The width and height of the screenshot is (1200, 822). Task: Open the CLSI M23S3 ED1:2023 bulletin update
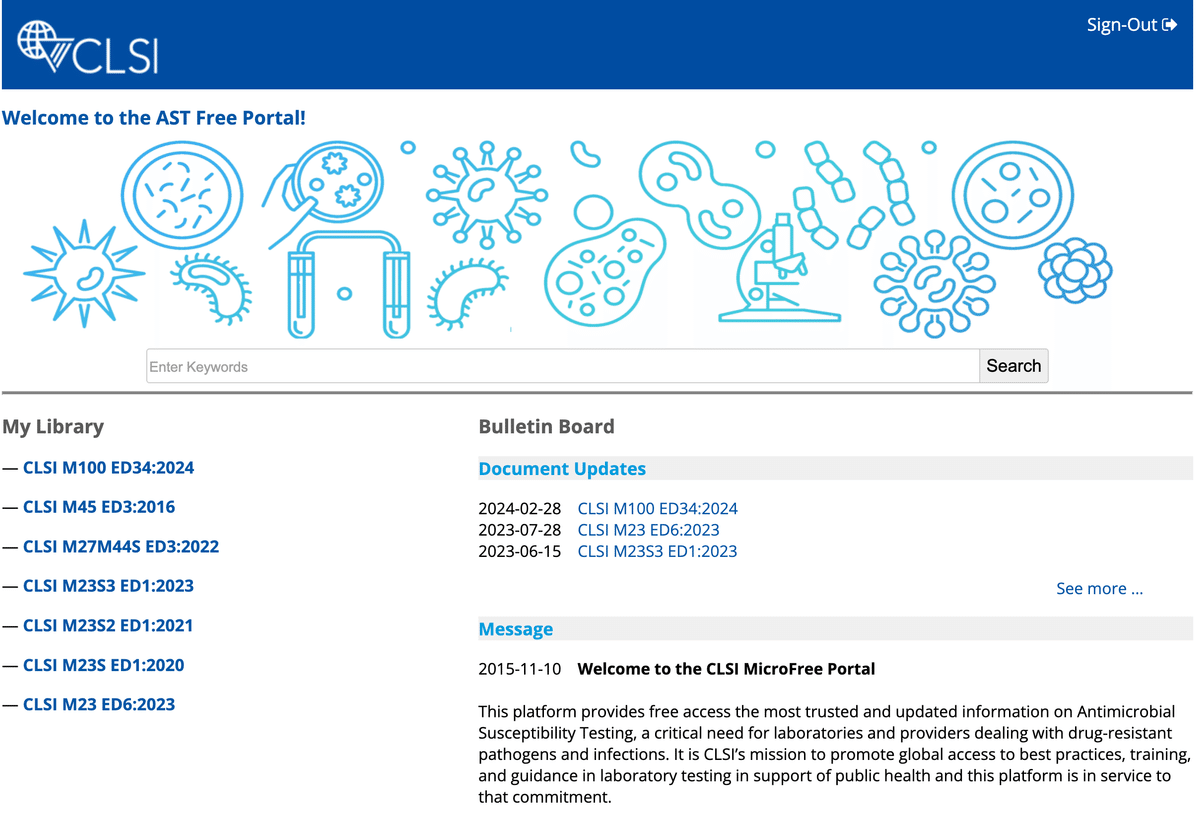point(657,551)
